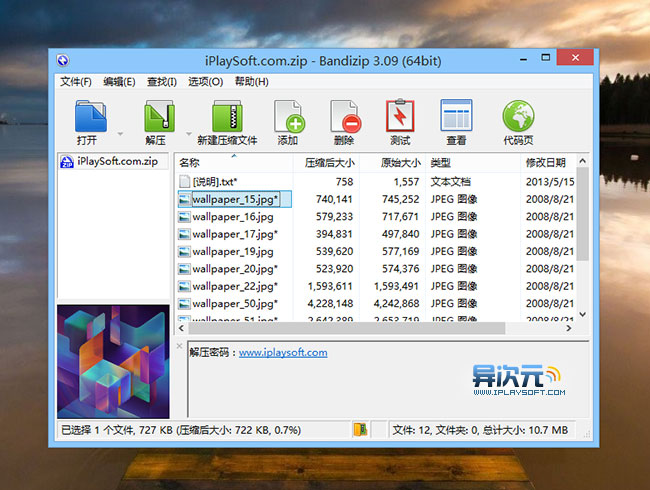Screen dimensions: 650x490
Task: Open the www.iplaysoft.com link
Action: coord(283,352)
